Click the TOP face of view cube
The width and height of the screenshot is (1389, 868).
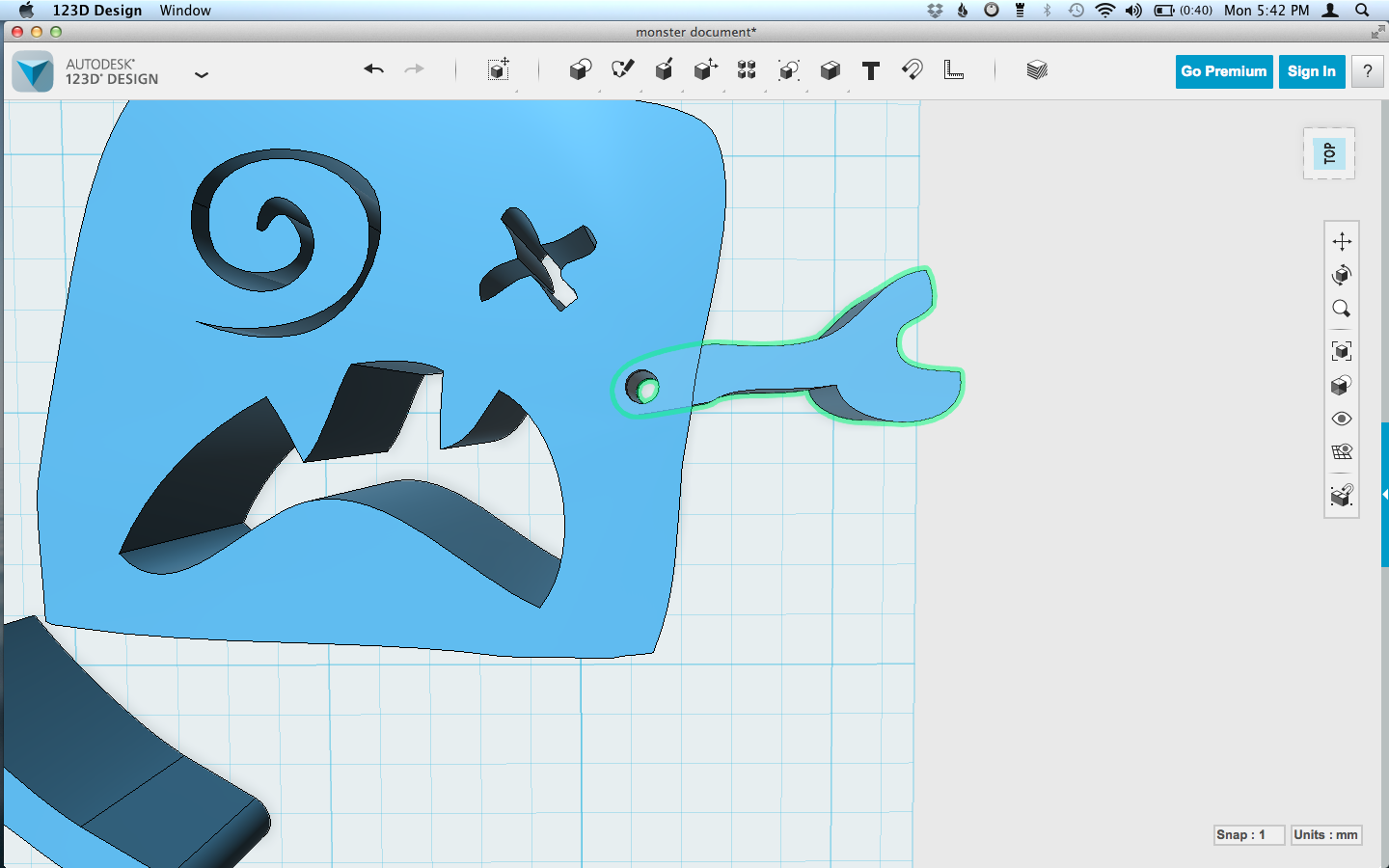click(1329, 153)
